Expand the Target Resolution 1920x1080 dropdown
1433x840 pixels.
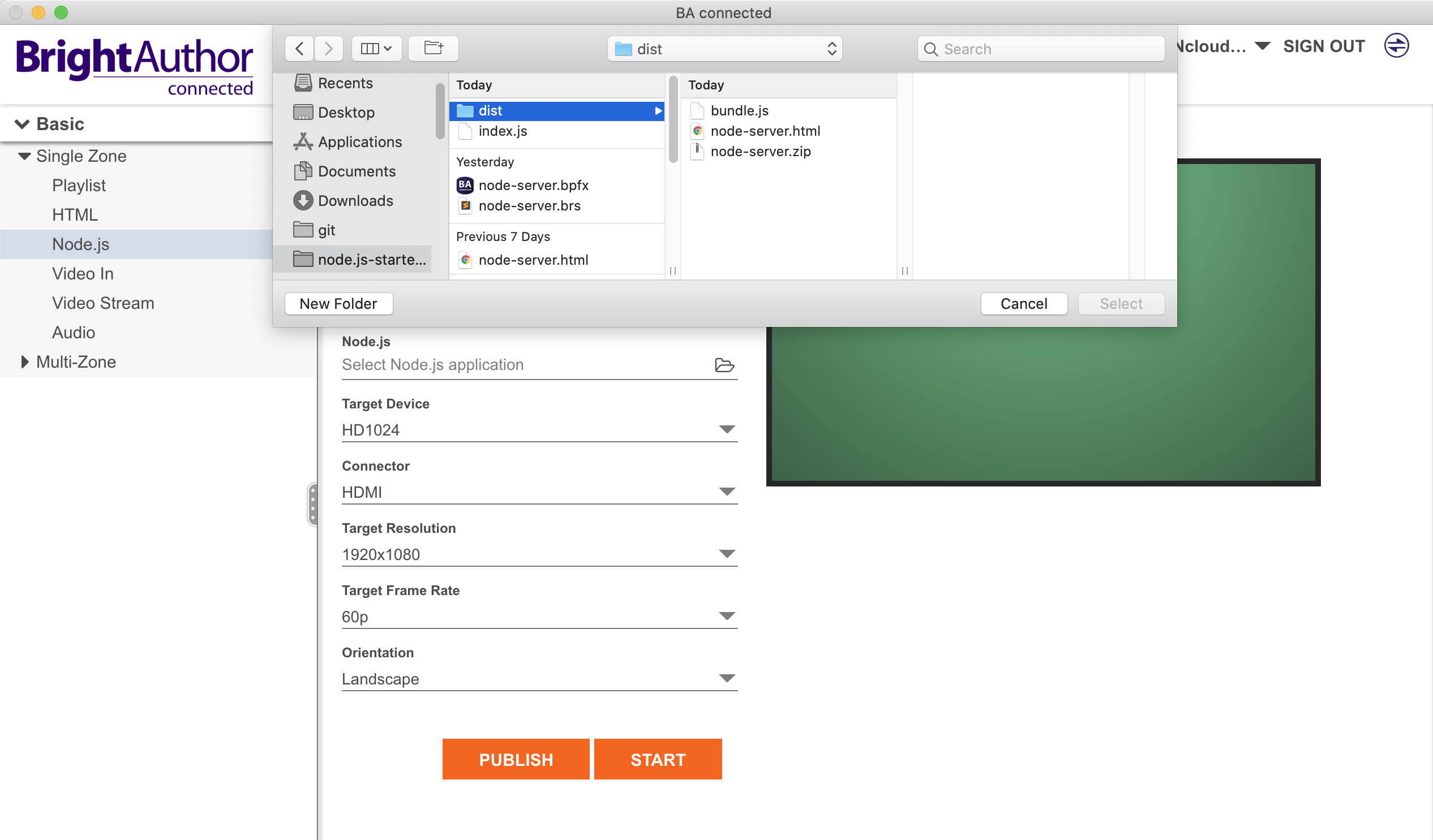pos(727,554)
